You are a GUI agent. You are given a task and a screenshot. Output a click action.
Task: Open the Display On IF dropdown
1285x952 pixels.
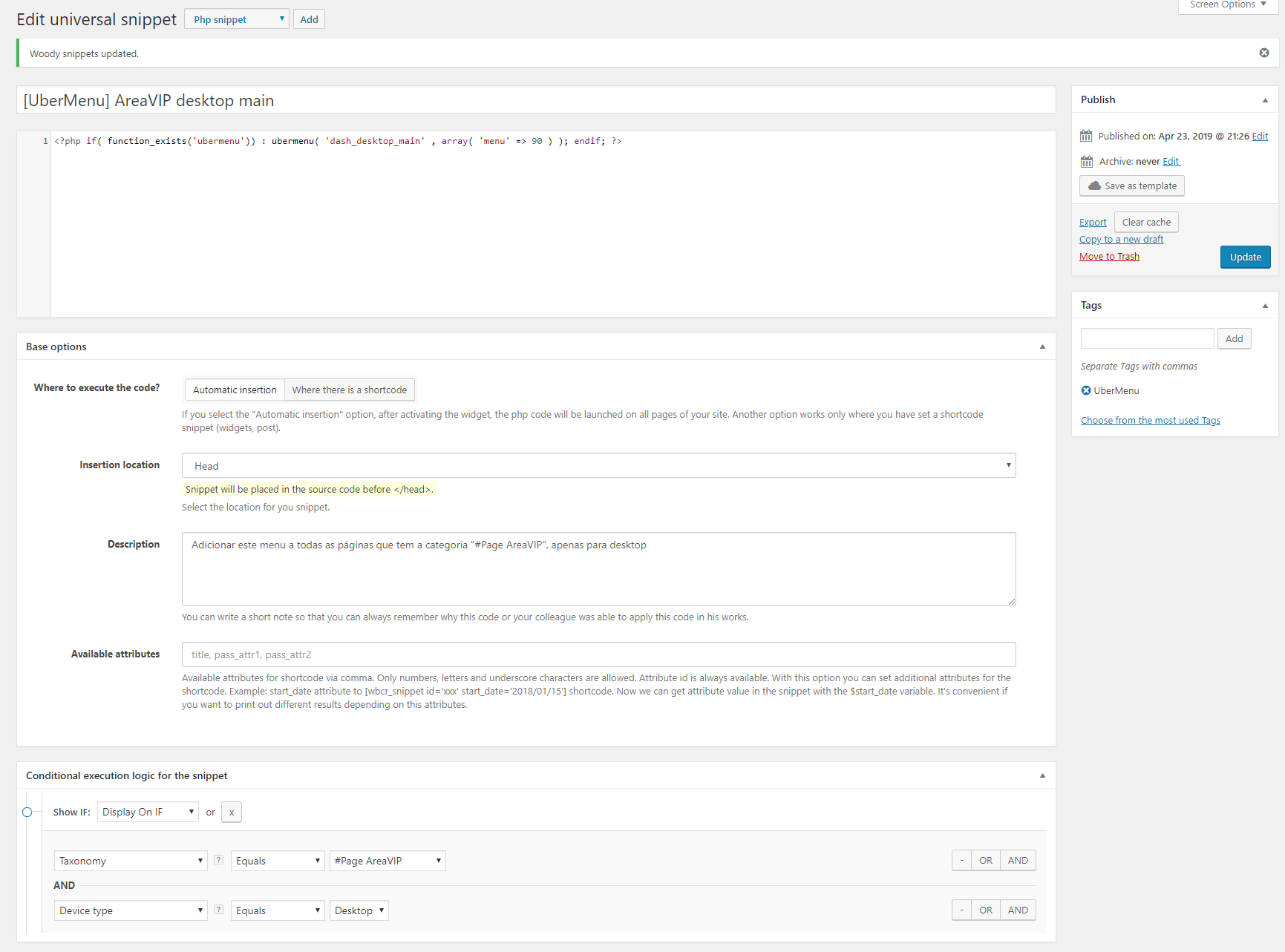coord(148,812)
